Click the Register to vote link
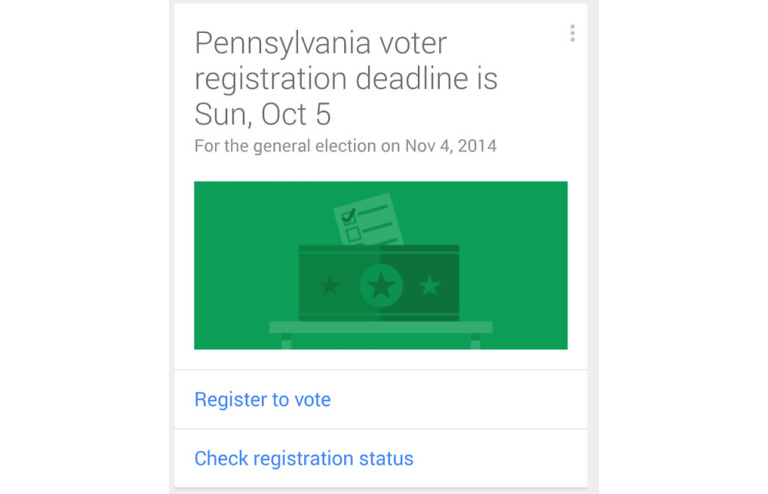 [262, 400]
